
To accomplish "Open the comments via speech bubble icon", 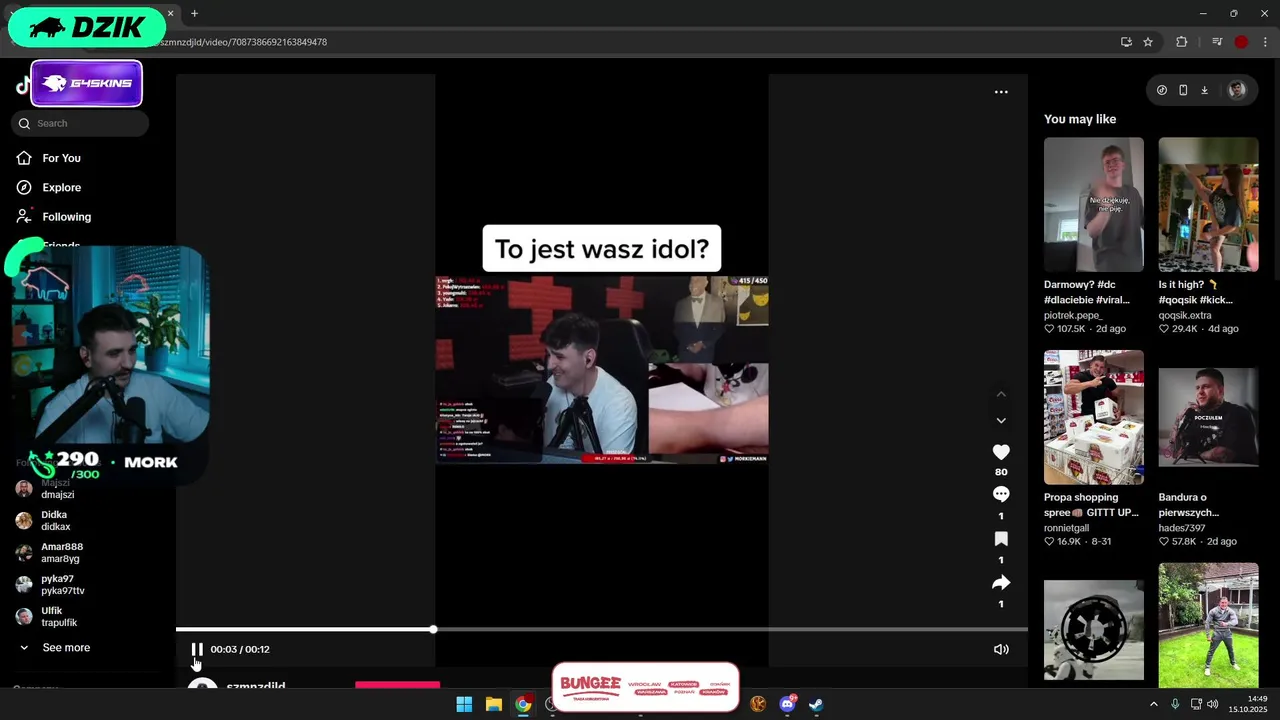I will click(x=1001, y=494).
